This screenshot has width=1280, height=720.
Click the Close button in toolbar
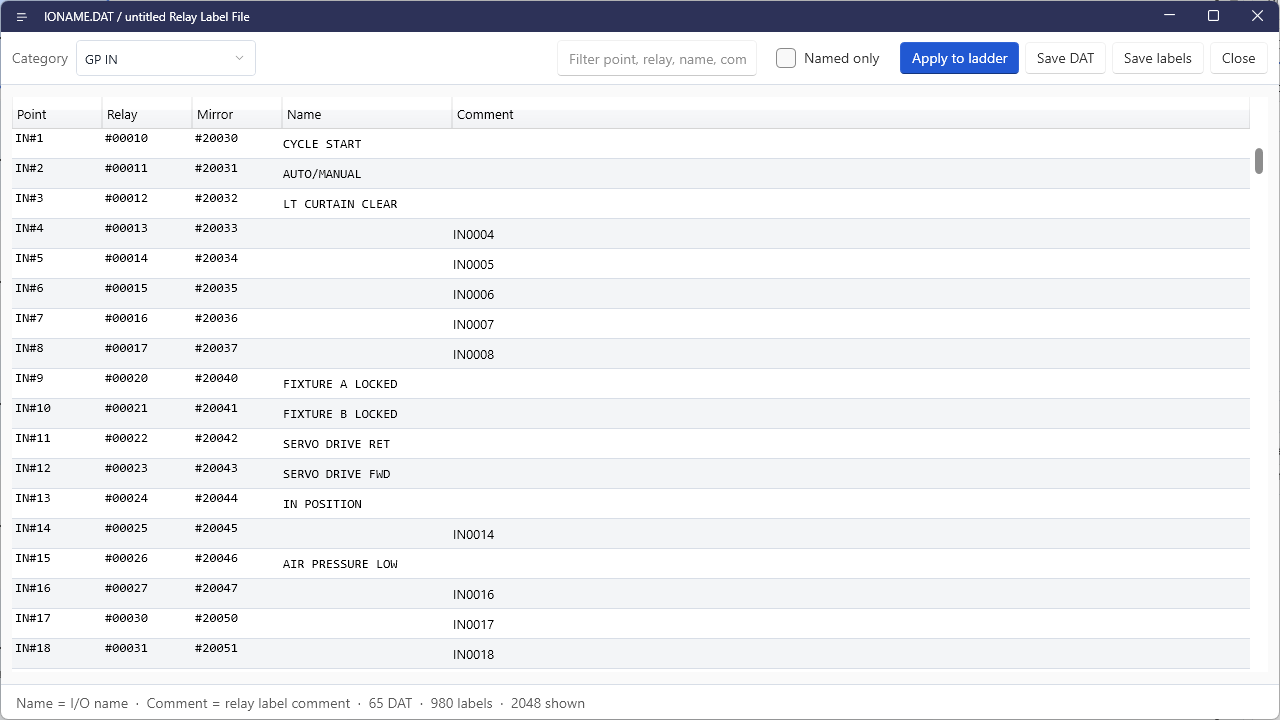click(1238, 58)
